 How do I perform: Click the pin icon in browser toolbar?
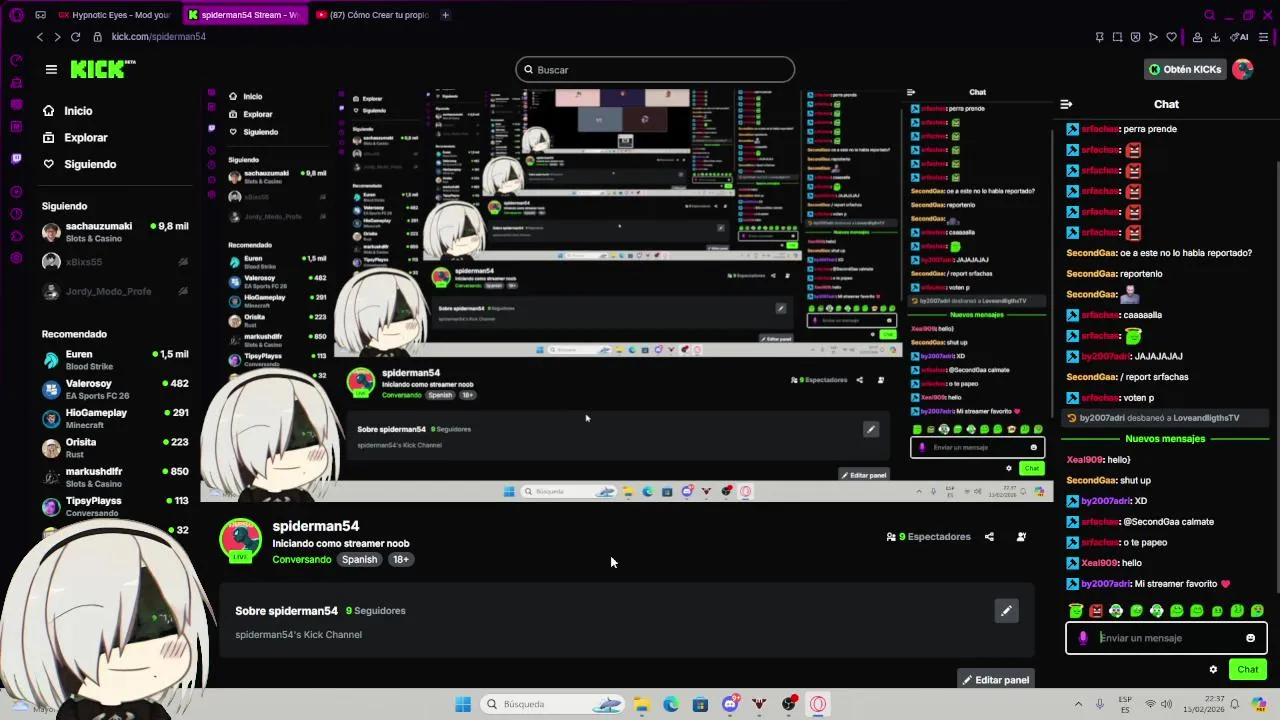pyautogui.click(x=1099, y=37)
